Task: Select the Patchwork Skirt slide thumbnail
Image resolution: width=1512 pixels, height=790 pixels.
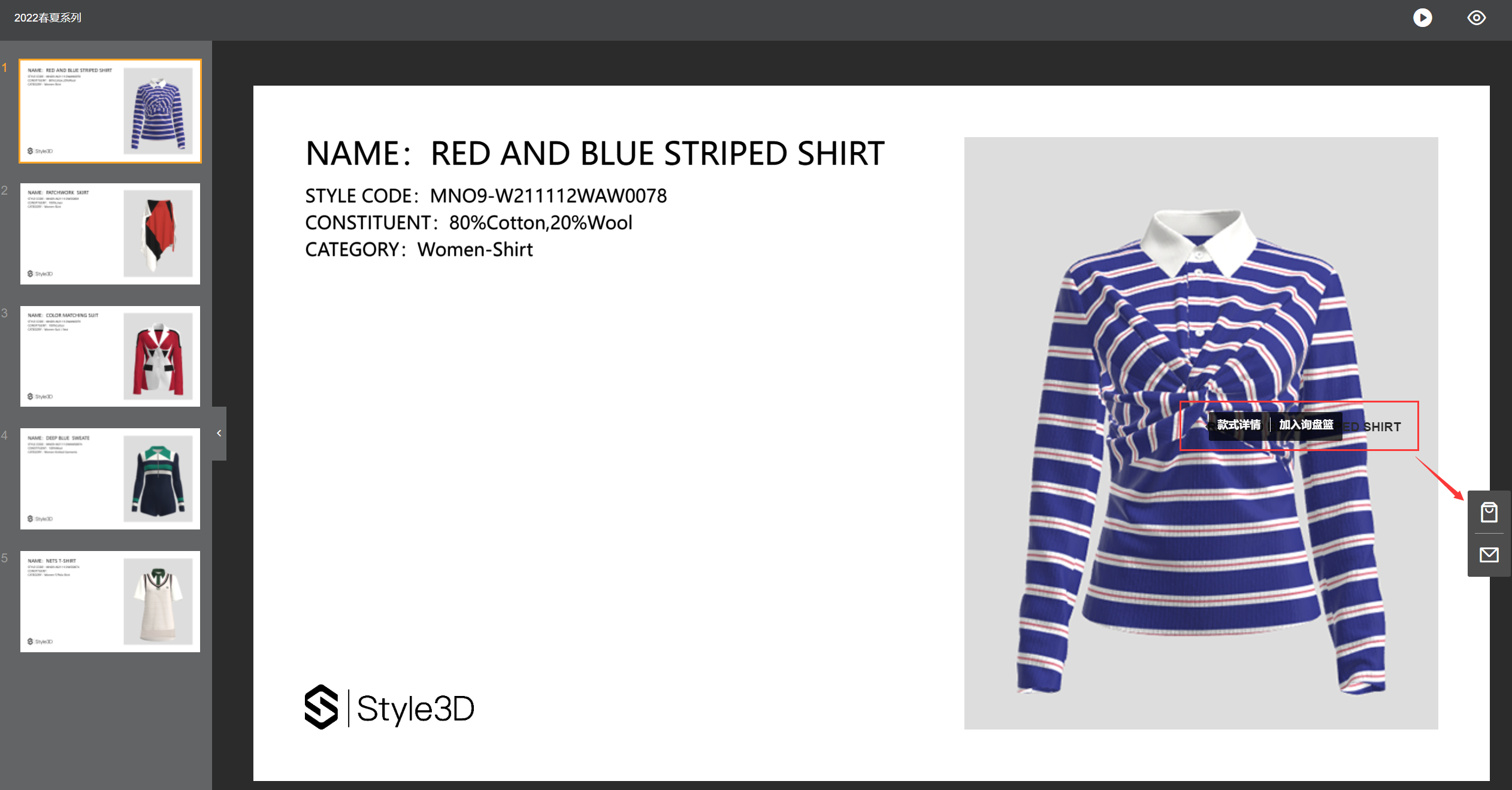Action: [110, 234]
